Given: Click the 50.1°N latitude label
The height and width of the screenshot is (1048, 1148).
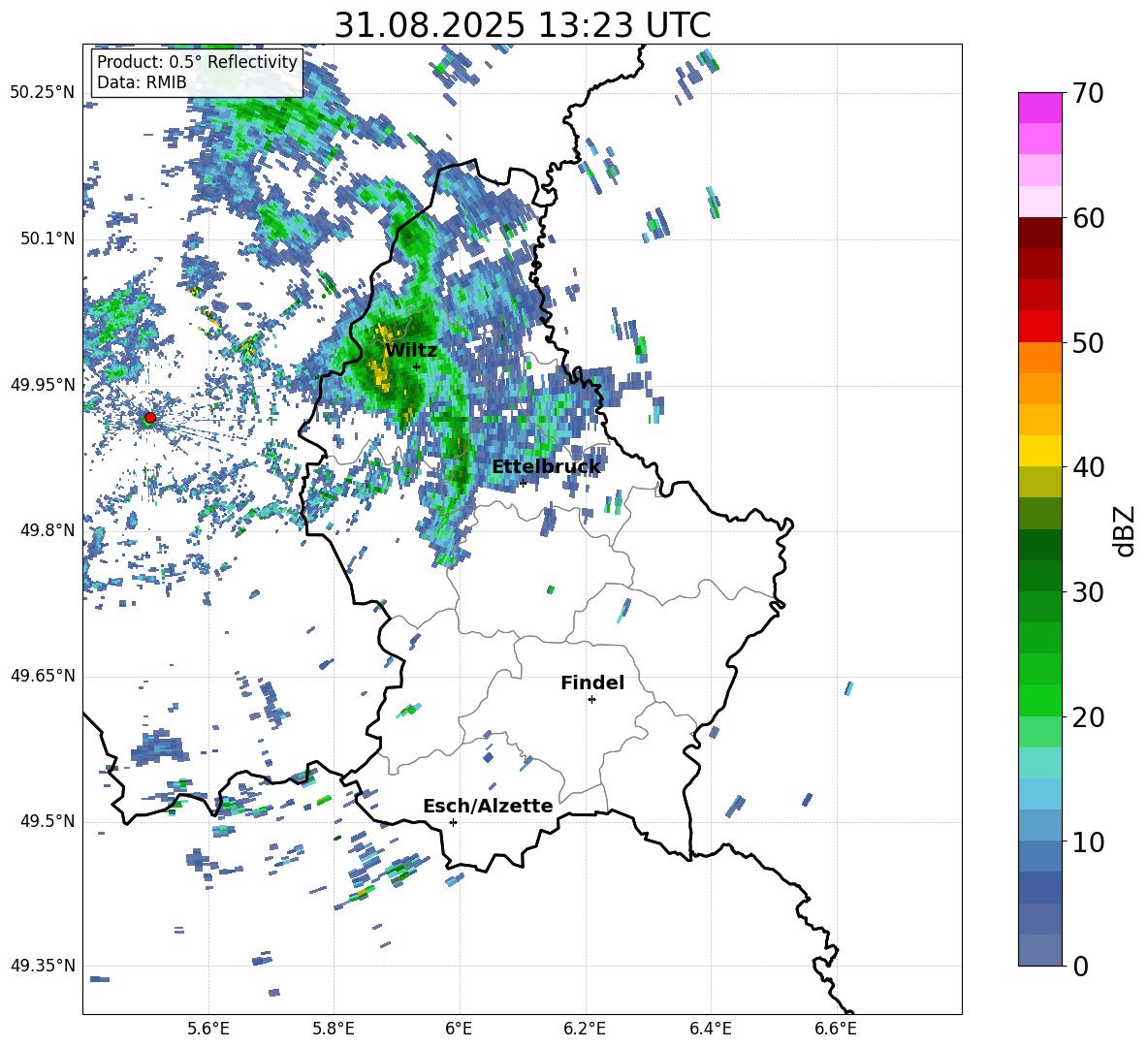Looking at the screenshot, I should coord(48,239).
